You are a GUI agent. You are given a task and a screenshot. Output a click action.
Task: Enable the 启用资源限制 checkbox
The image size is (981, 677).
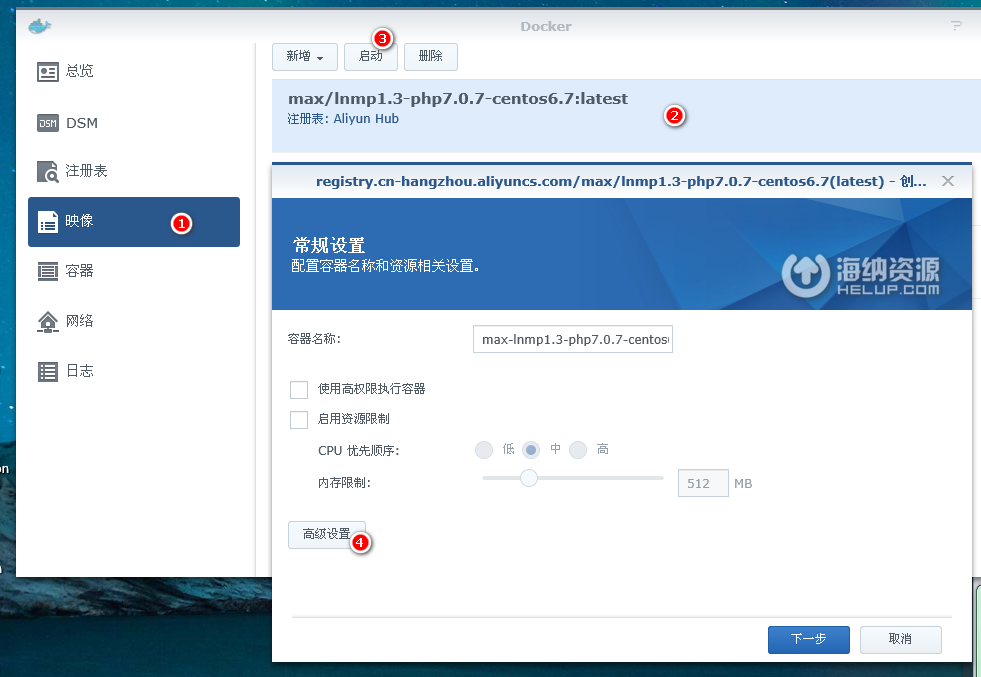[x=298, y=419]
